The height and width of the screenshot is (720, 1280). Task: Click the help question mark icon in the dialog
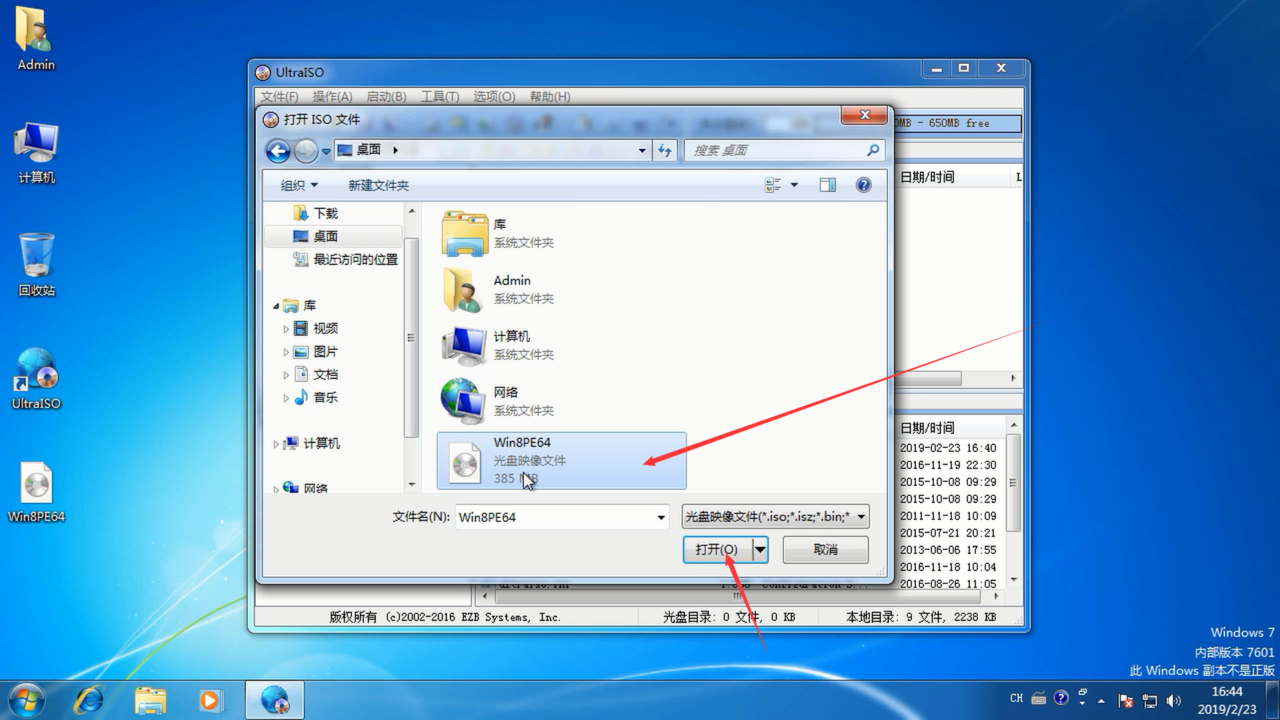[x=863, y=185]
